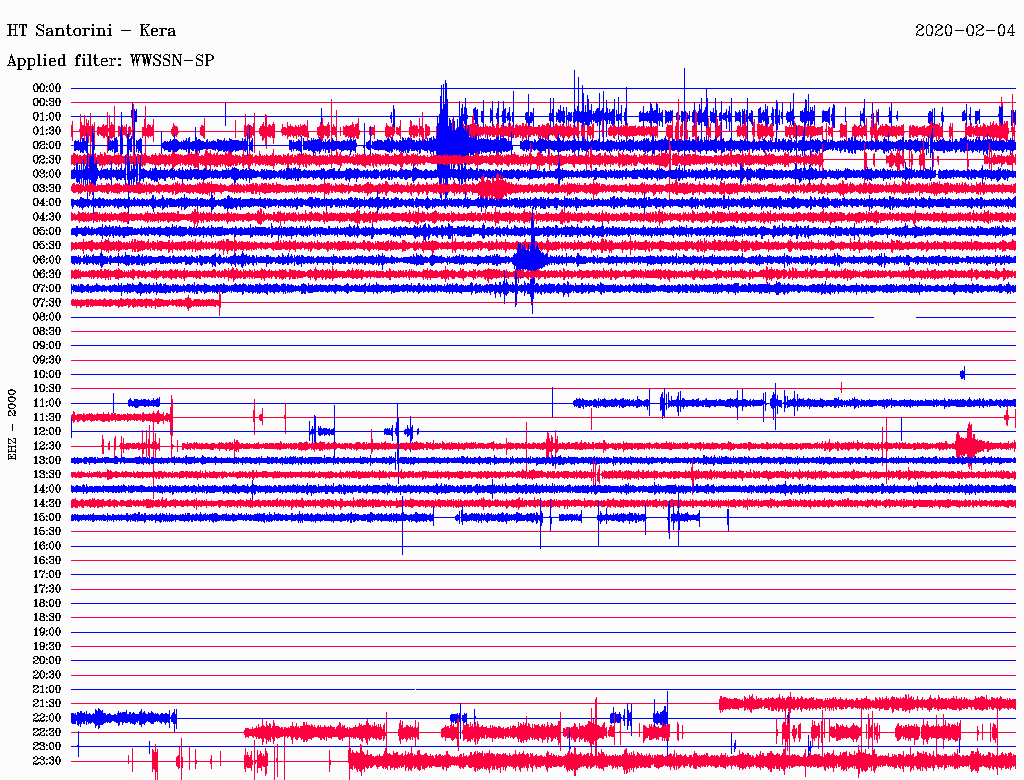Screen dimensions: 1024x780
Task: Click the vertical channel label 'EHZ – 2000'
Action: point(12,425)
